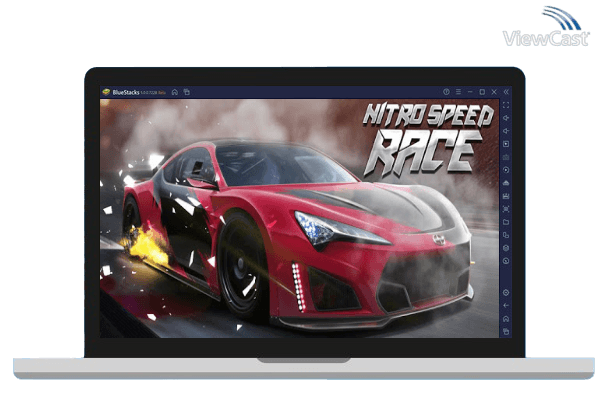Open recent apps icon at sidebar bottom
Screen dimensions: 602x414
(506, 331)
